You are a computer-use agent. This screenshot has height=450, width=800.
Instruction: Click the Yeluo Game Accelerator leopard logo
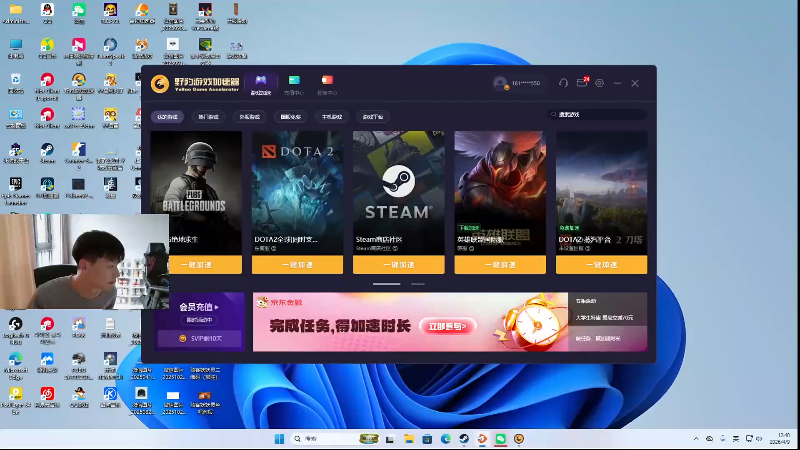tap(160, 84)
